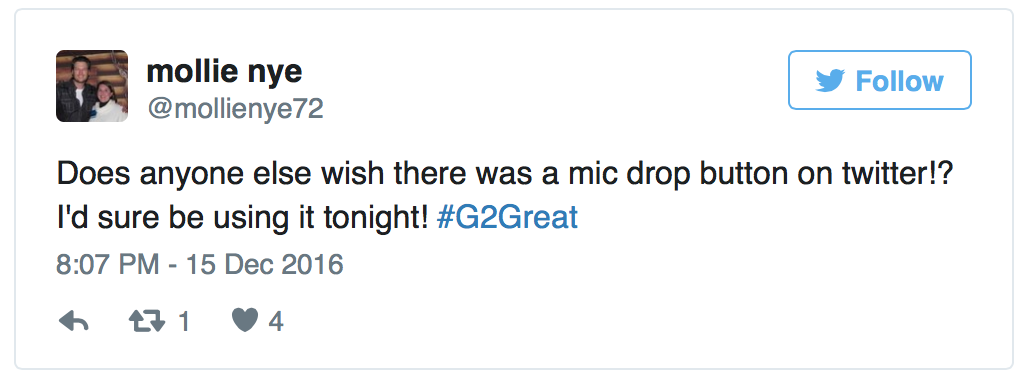Click the tweet line mentioning mic drop button
This screenshot has width=1028, height=380.
click(x=504, y=174)
